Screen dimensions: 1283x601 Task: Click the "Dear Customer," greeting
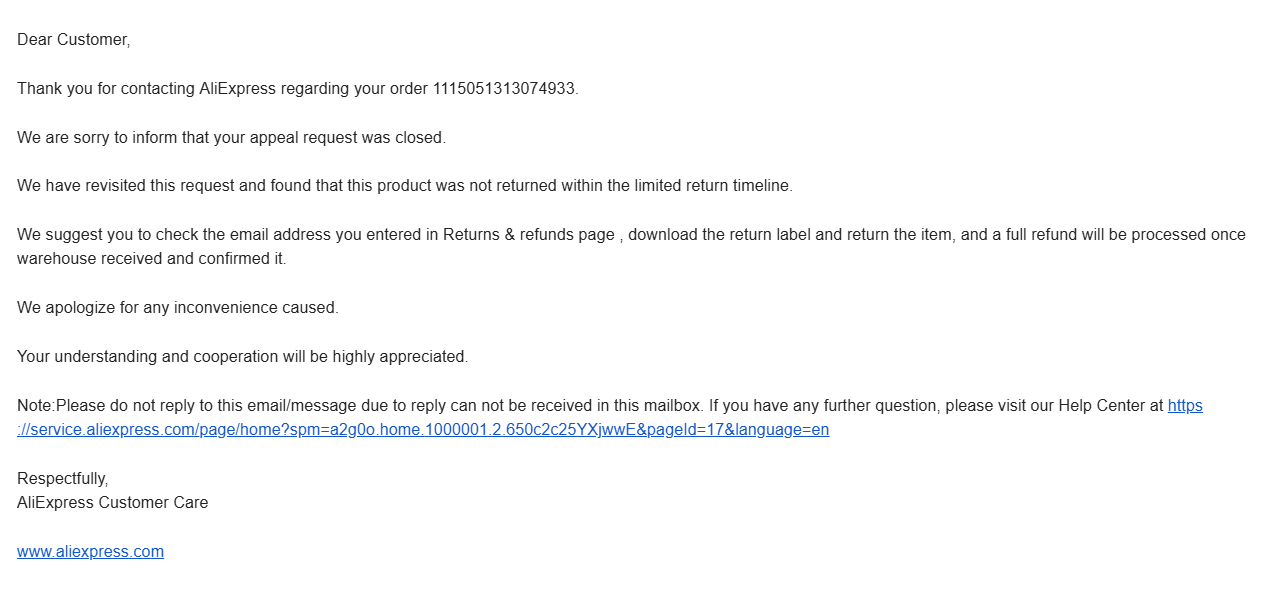click(x=73, y=40)
